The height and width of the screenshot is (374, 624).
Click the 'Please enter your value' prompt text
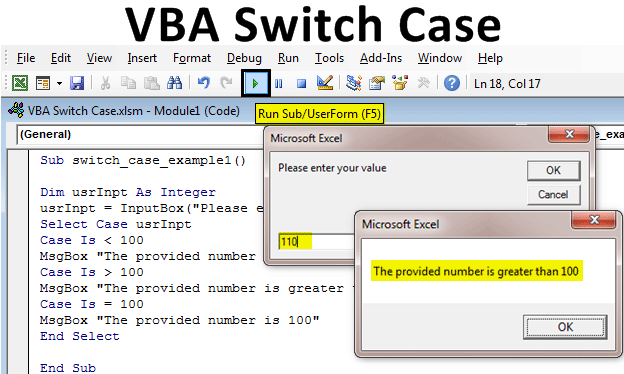[x=332, y=168]
